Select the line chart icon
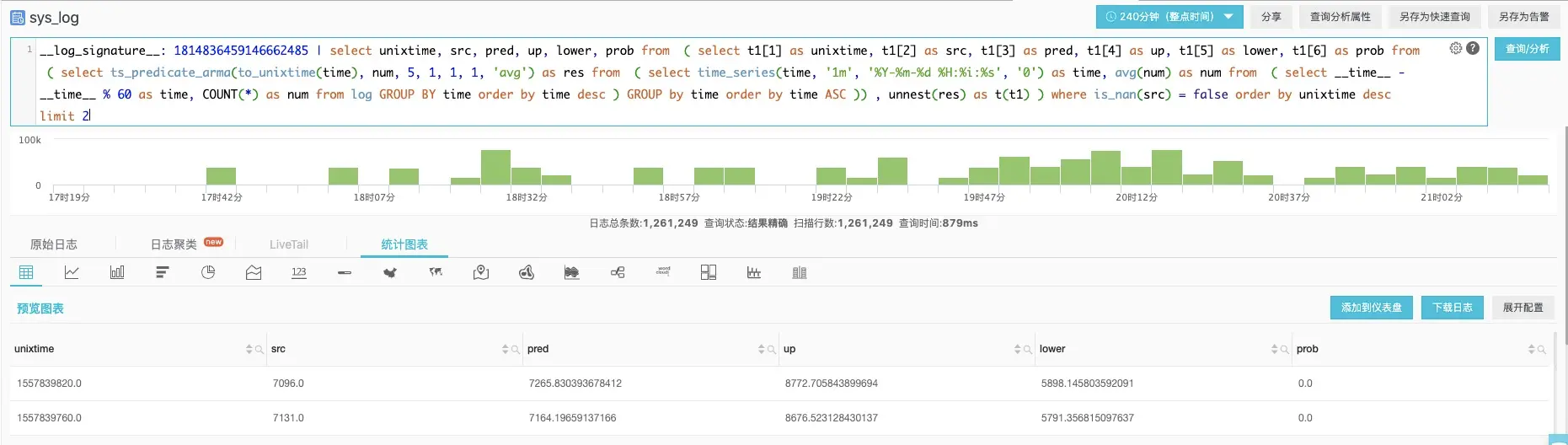1568x445 pixels. coord(72,272)
